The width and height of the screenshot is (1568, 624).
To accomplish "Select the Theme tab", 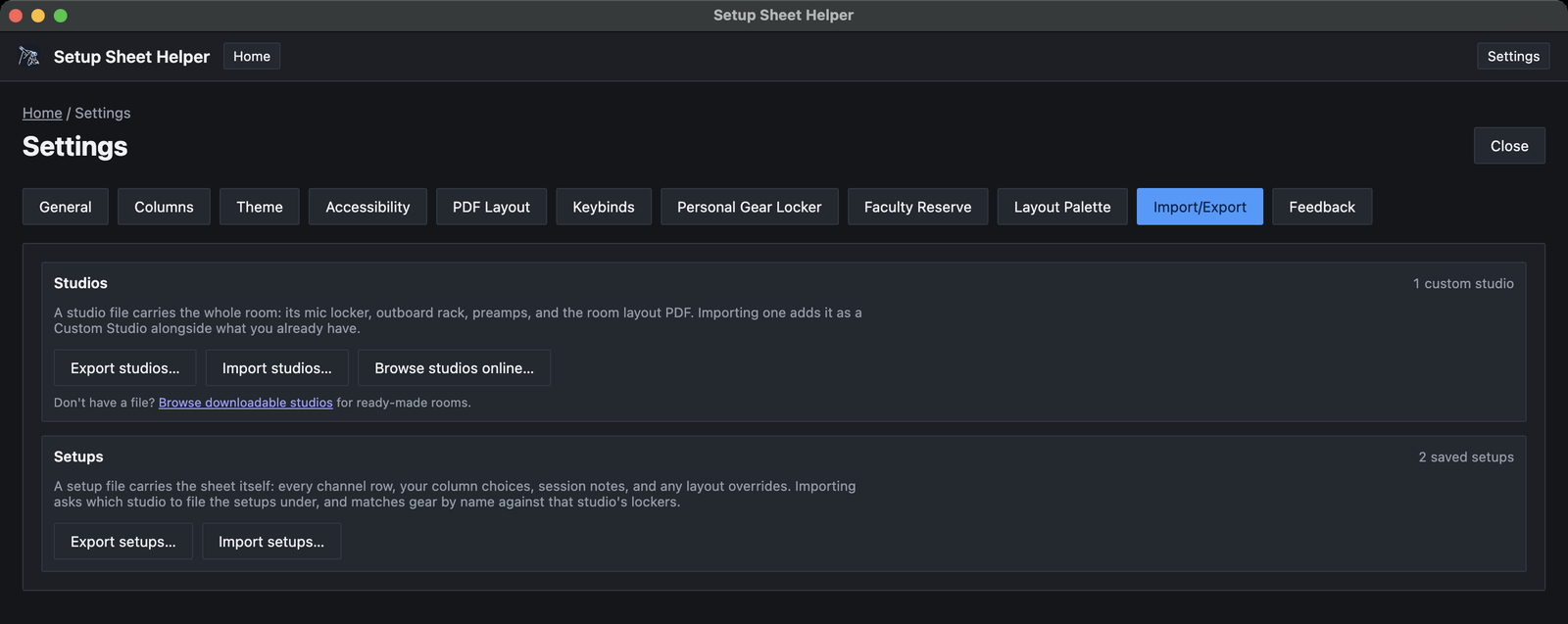I will point(260,207).
